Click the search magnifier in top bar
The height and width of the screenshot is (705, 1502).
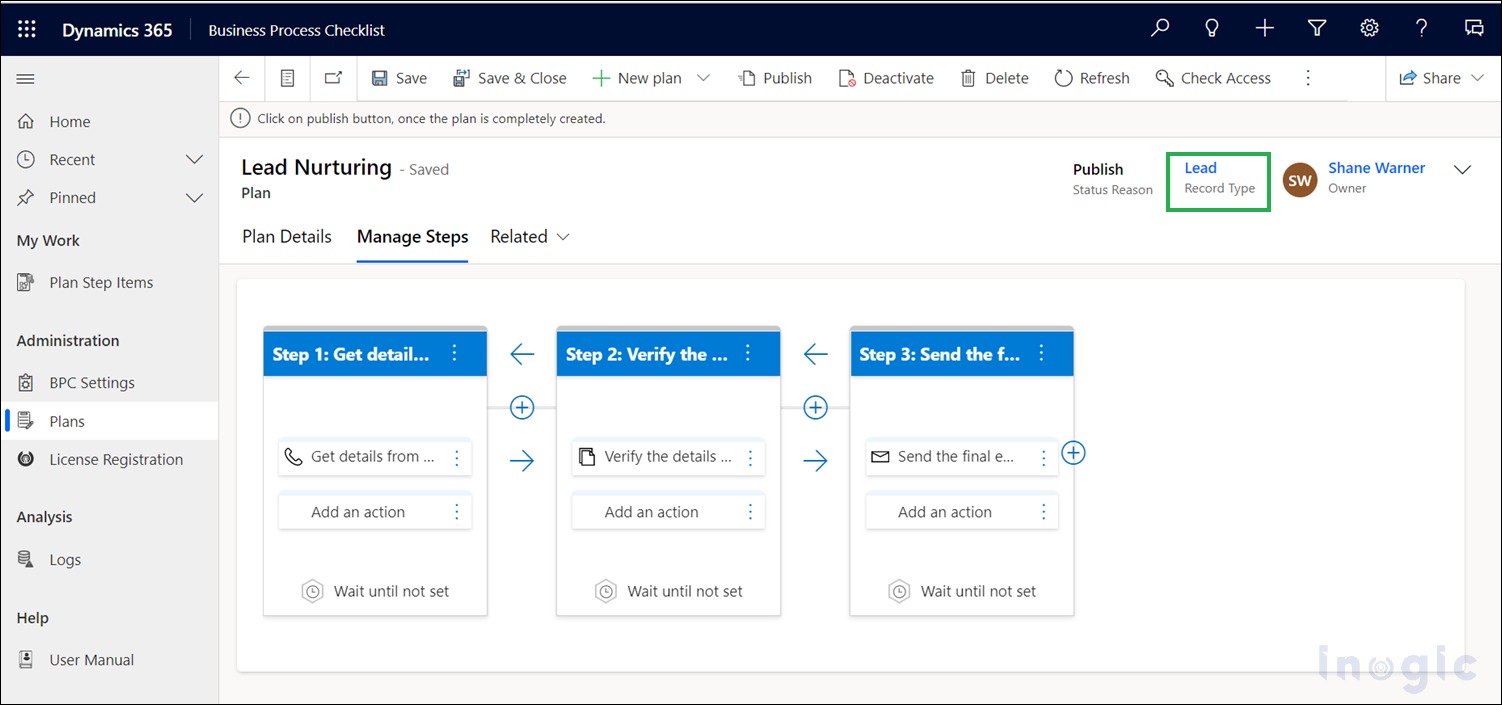pyautogui.click(x=1160, y=28)
